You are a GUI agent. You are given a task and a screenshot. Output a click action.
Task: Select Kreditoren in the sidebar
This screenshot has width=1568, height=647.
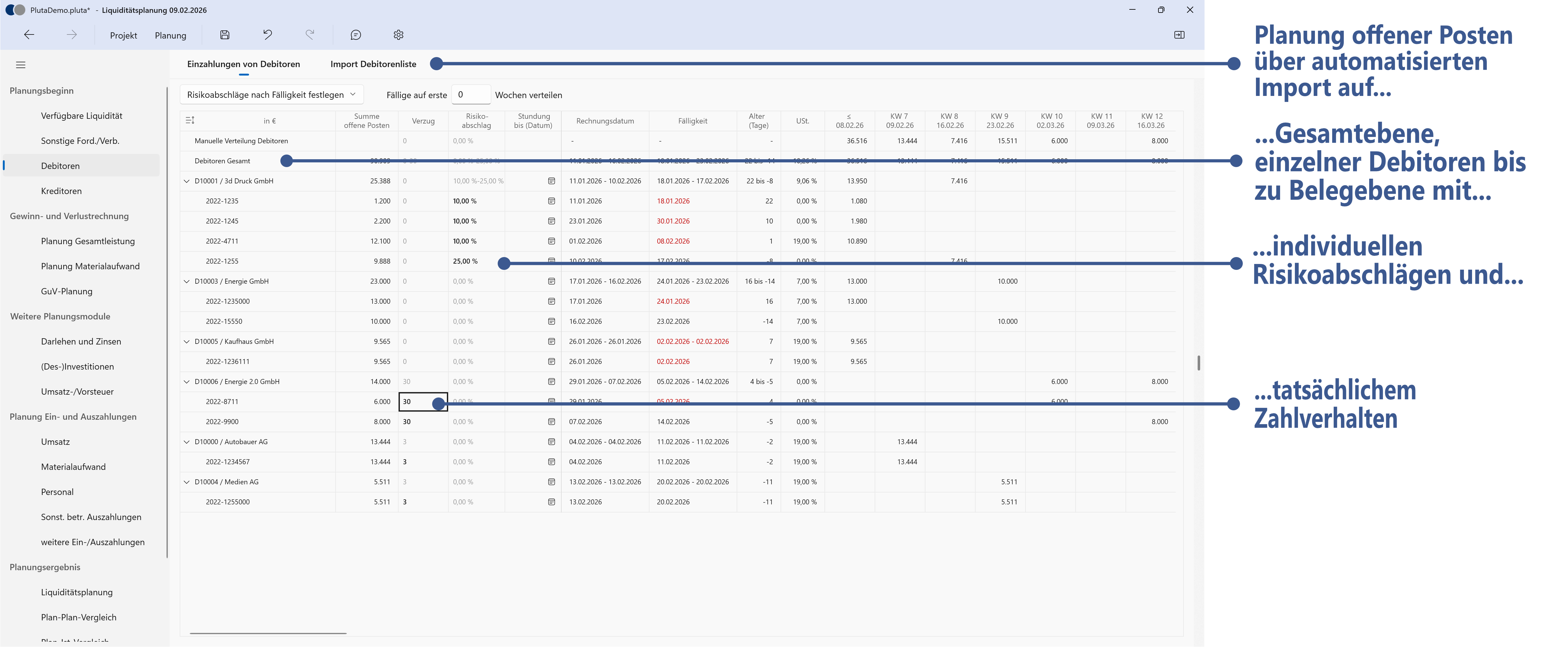coord(61,191)
